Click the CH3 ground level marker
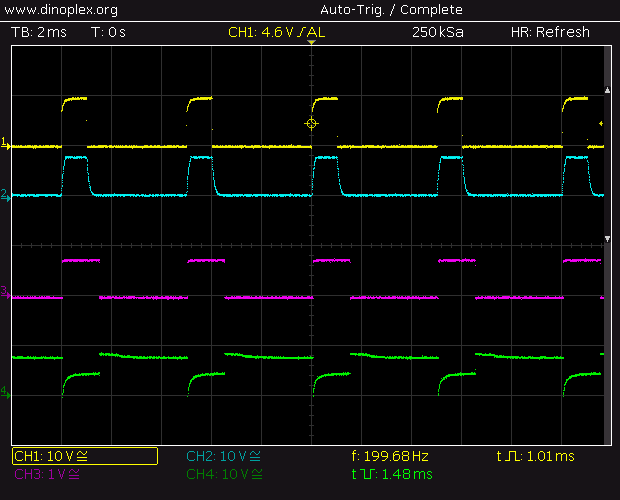Screen dimensions: 620x500 coord(6,293)
